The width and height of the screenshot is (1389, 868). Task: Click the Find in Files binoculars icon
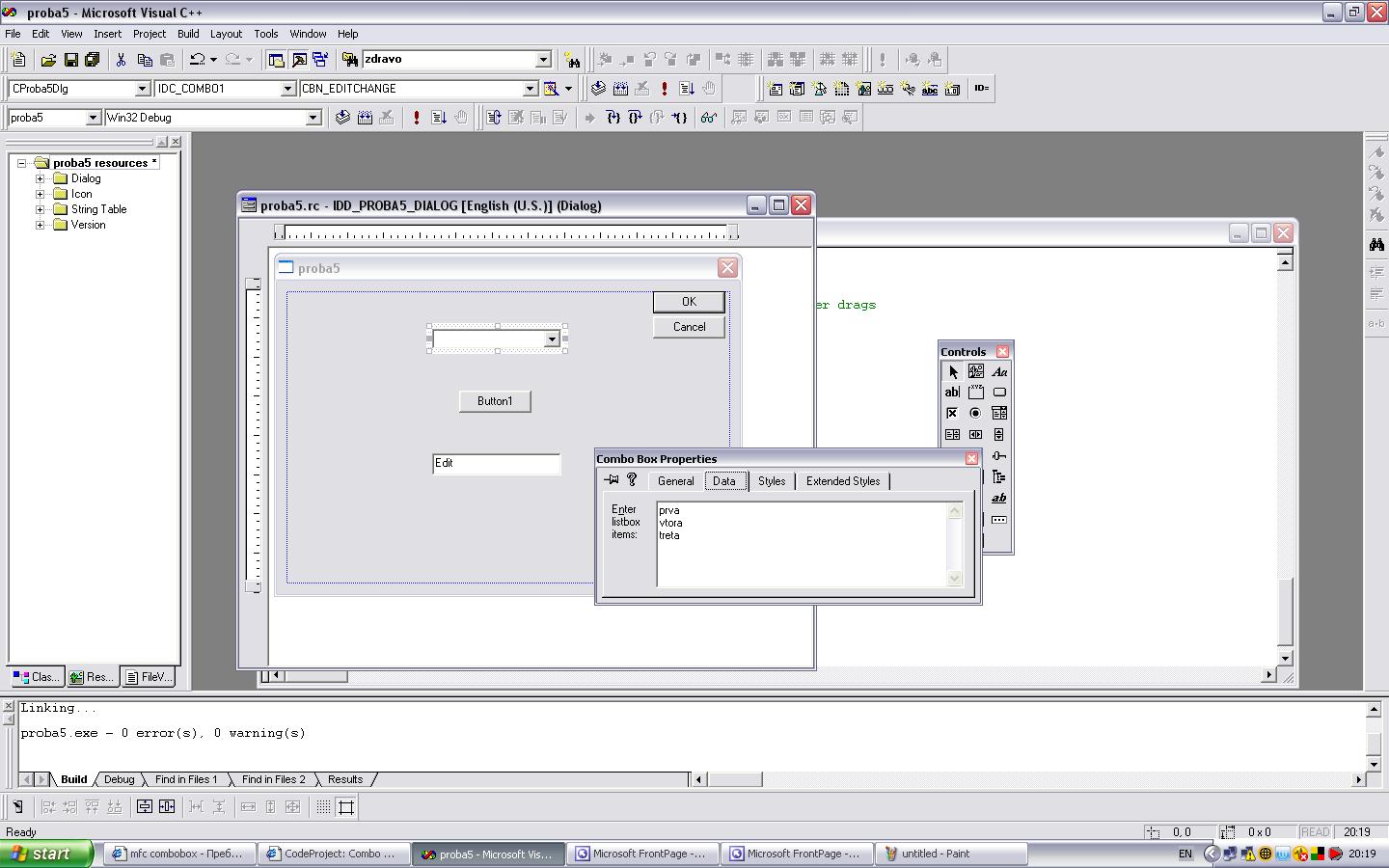[x=350, y=60]
